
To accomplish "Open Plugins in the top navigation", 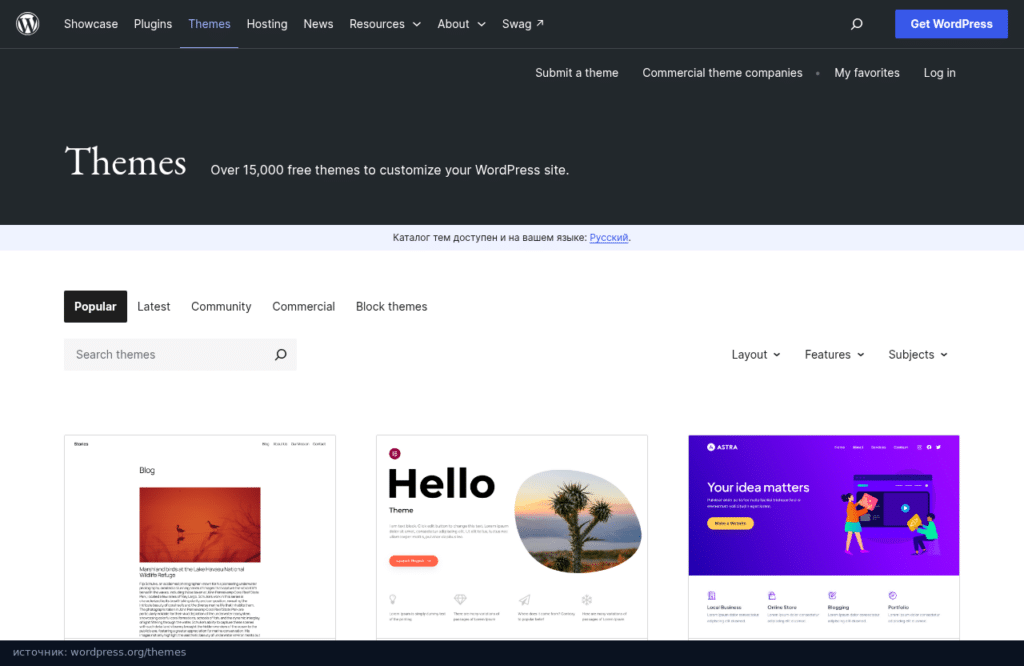I will (x=153, y=24).
